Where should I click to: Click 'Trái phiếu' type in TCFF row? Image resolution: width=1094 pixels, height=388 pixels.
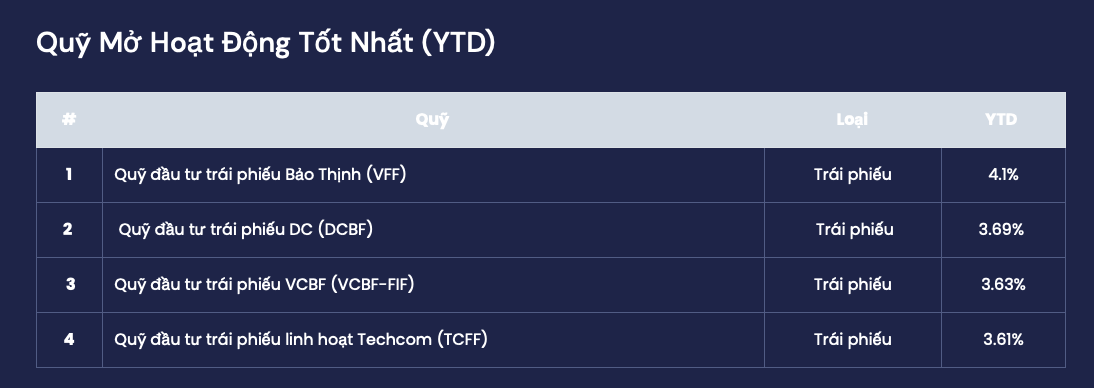[853, 340]
